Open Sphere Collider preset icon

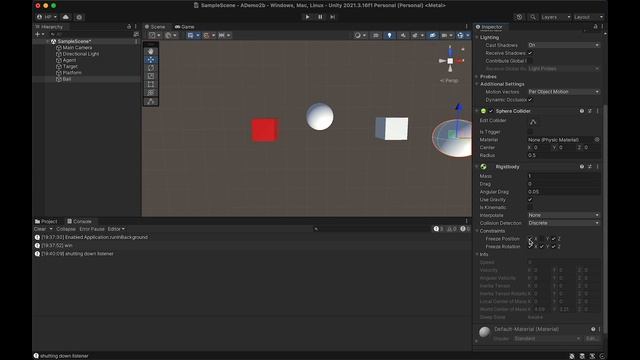point(590,111)
